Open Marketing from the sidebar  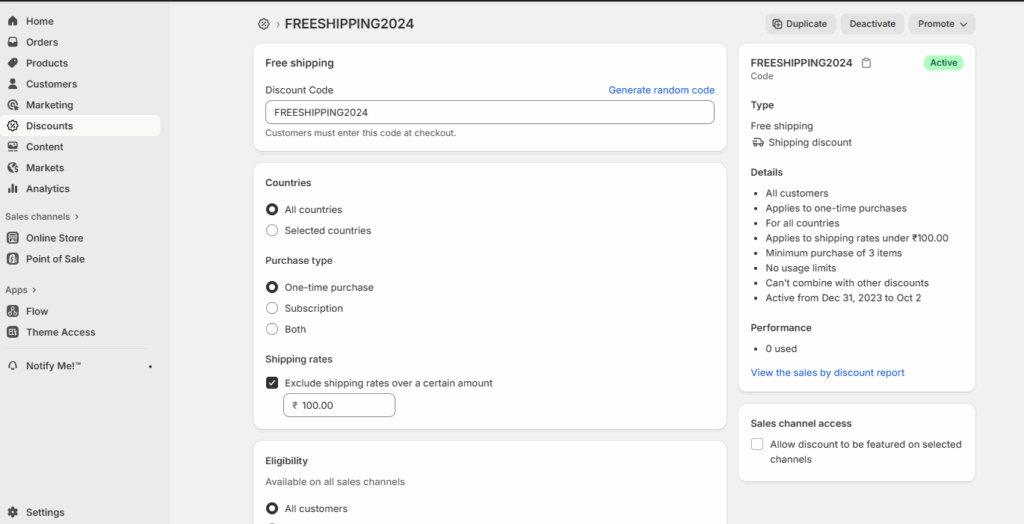point(49,105)
